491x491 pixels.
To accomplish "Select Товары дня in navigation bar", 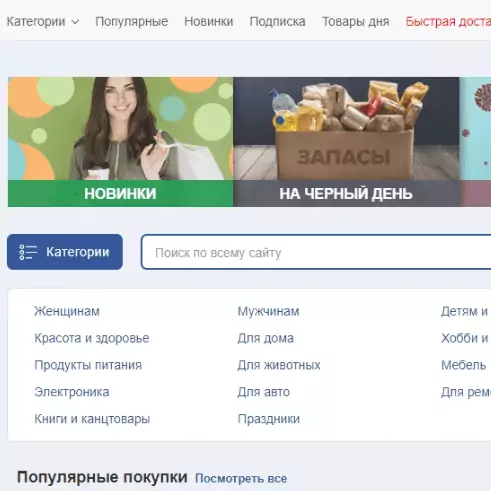I will (x=355, y=22).
